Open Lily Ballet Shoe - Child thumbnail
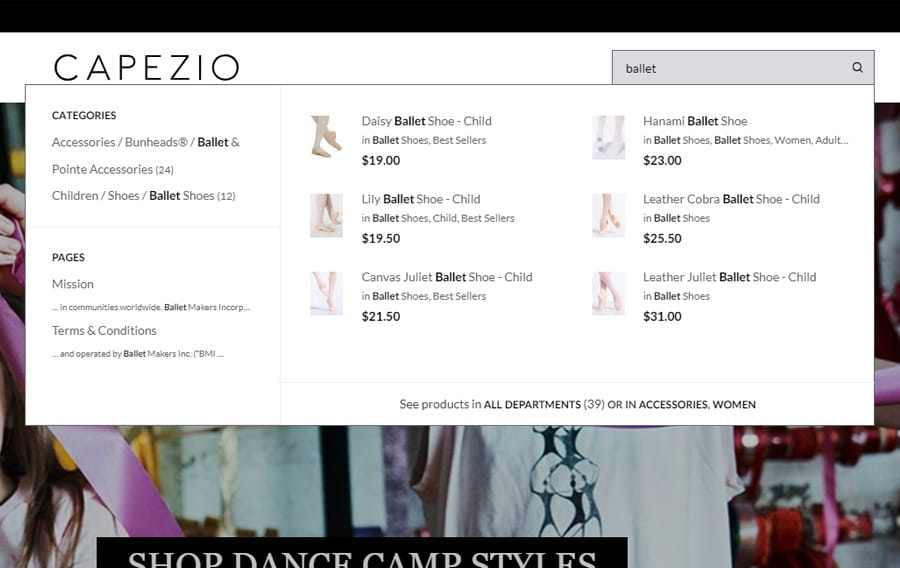The image size is (900, 568). (x=326, y=215)
